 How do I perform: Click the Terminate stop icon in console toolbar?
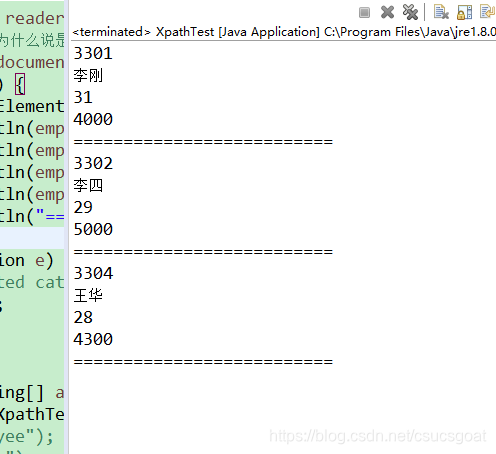[364, 13]
